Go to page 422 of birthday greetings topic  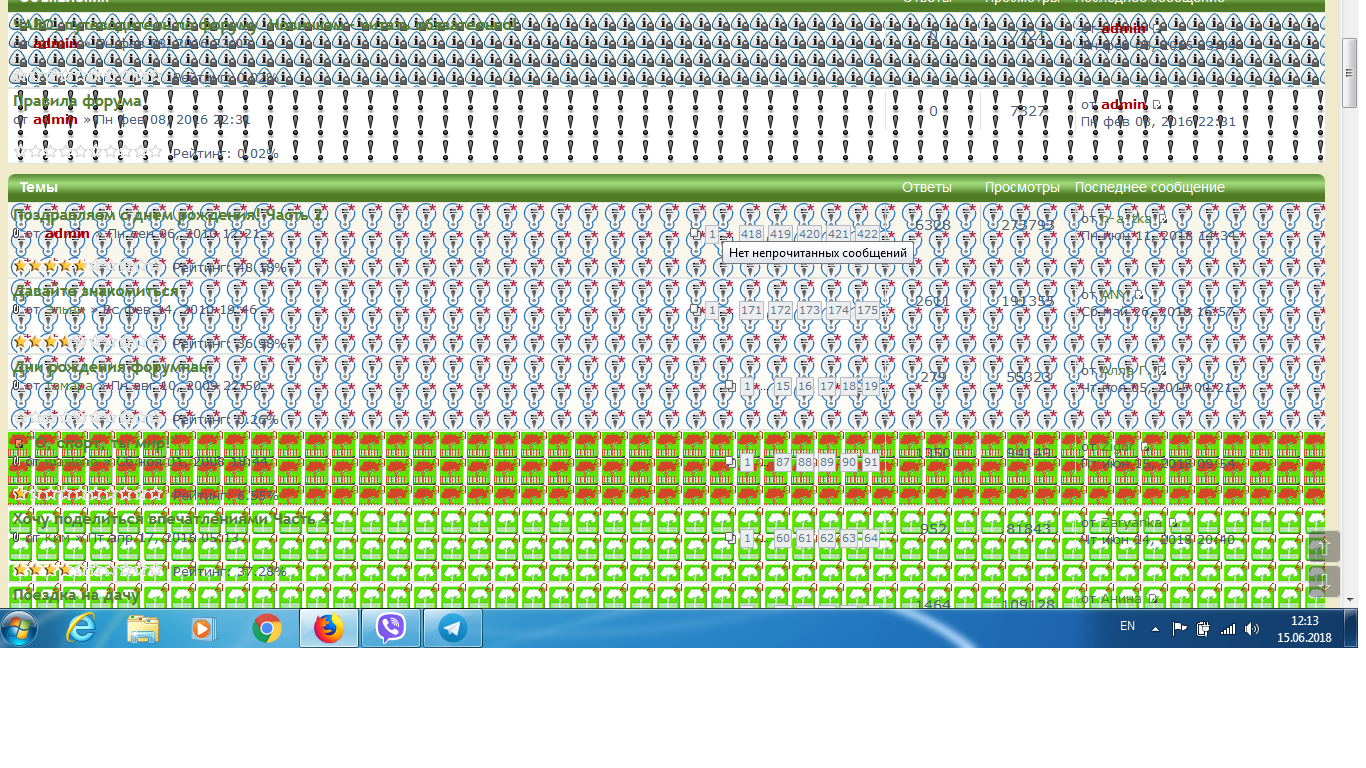click(x=868, y=234)
